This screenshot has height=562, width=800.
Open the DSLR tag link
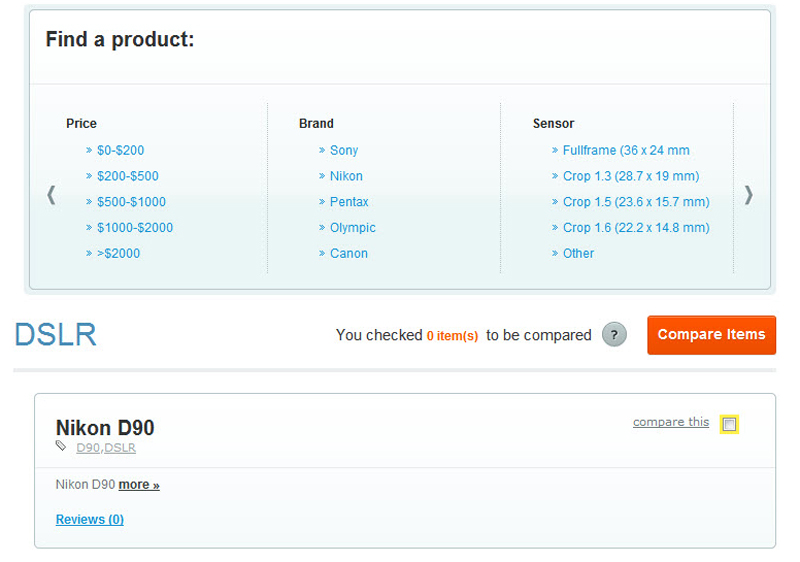tap(120, 448)
